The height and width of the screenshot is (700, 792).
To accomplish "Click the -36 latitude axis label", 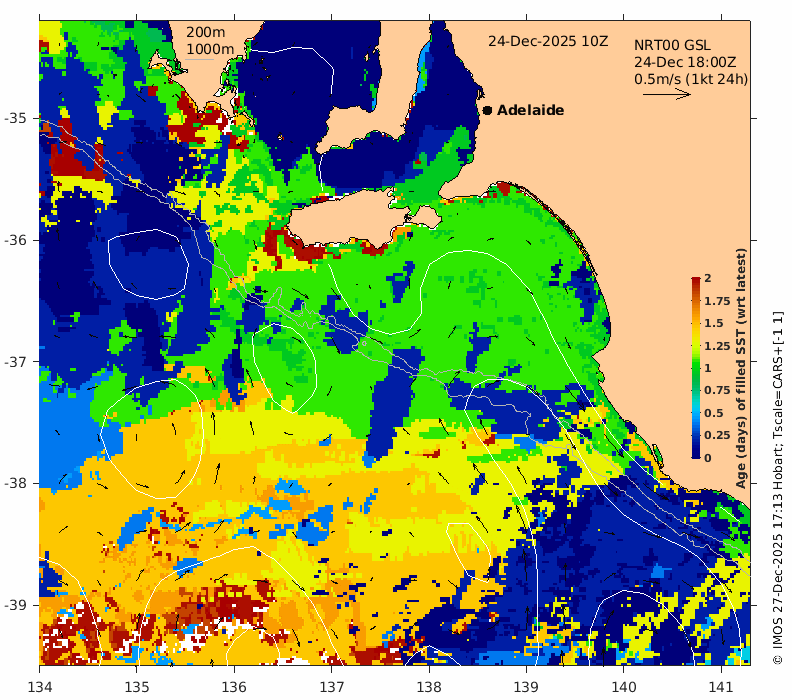I will (15, 240).
